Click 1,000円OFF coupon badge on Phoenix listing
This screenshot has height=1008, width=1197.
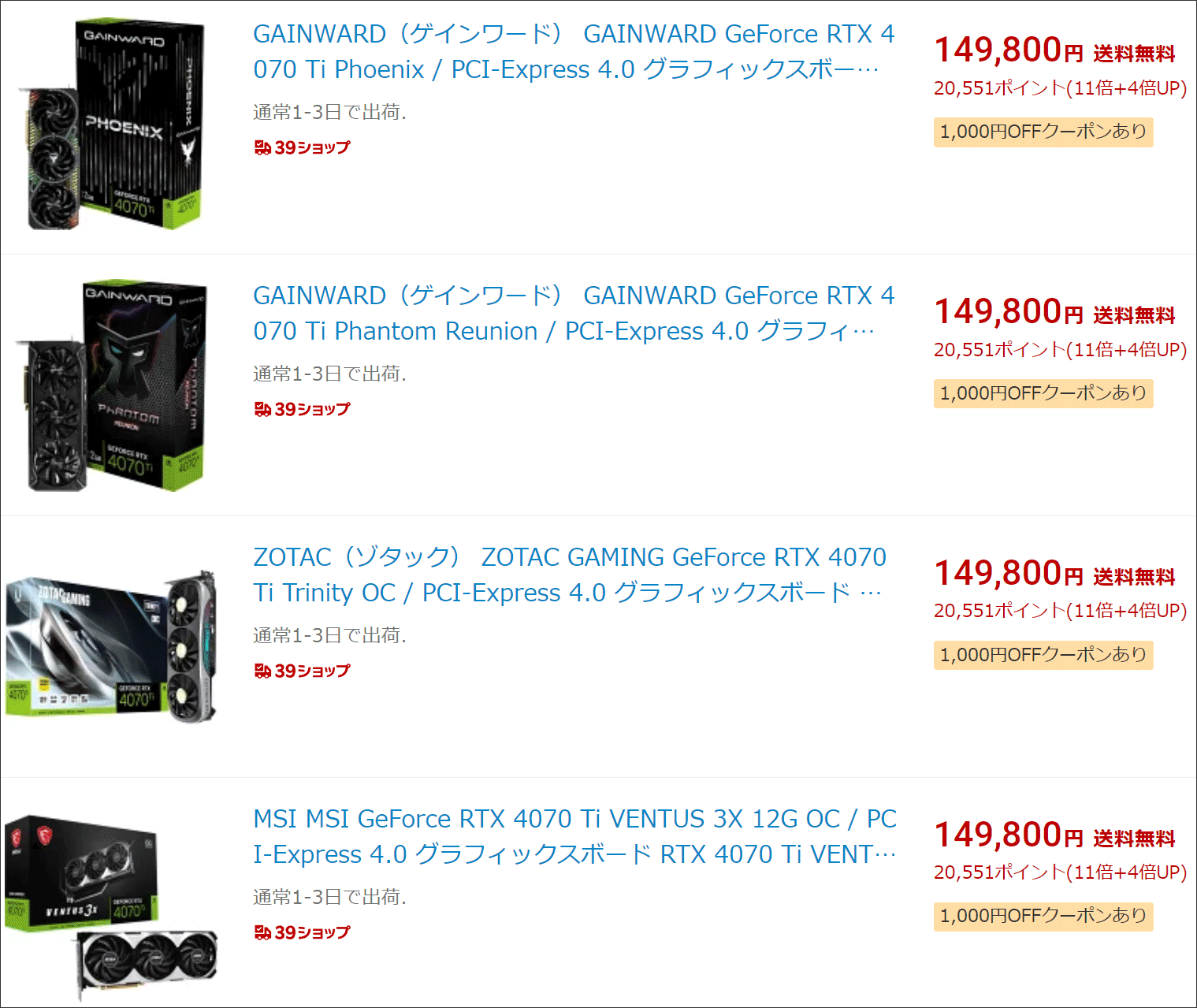click(x=1043, y=132)
